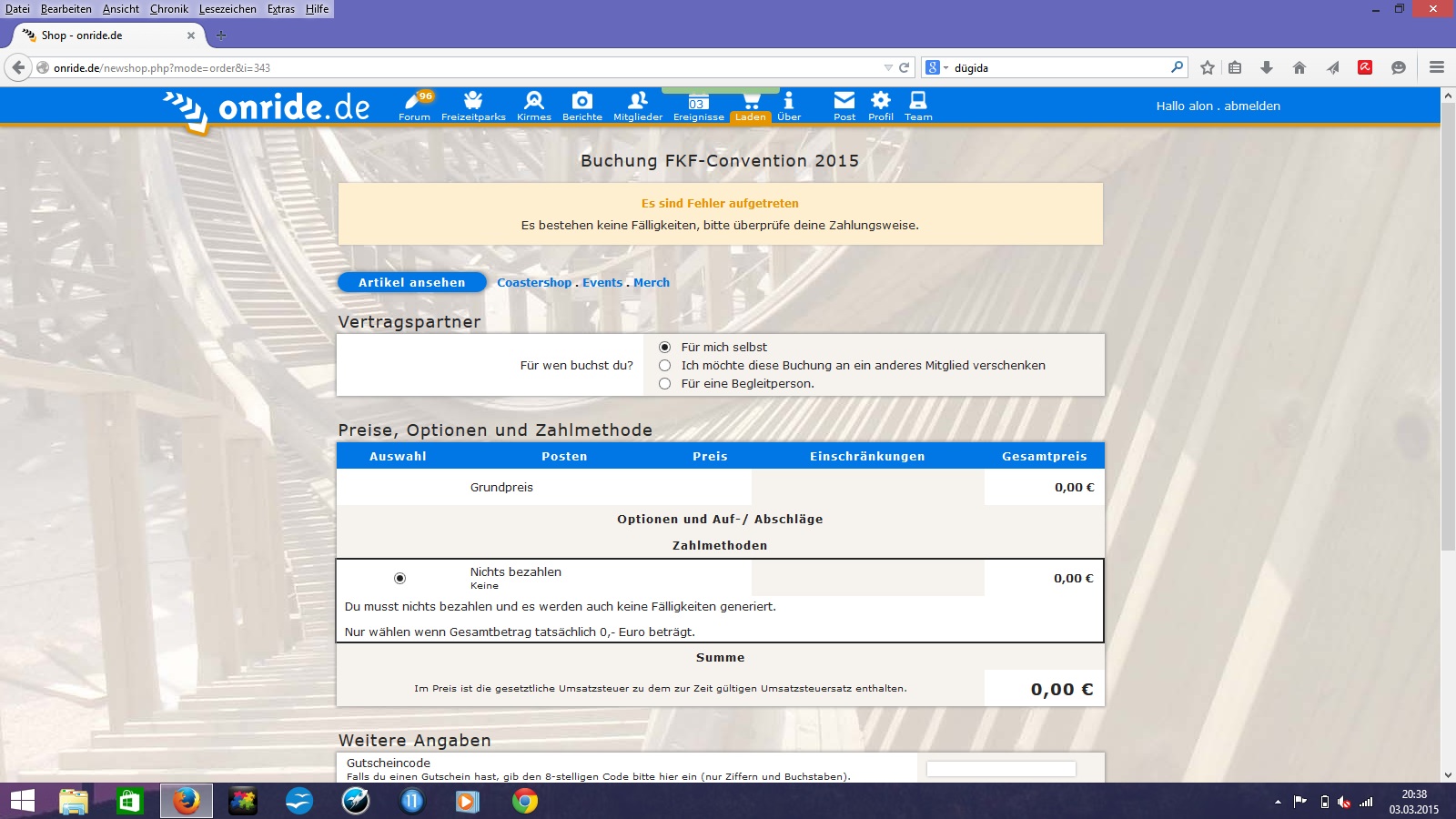
Task: Click the Gutscheincode input field
Action: [1001, 769]
